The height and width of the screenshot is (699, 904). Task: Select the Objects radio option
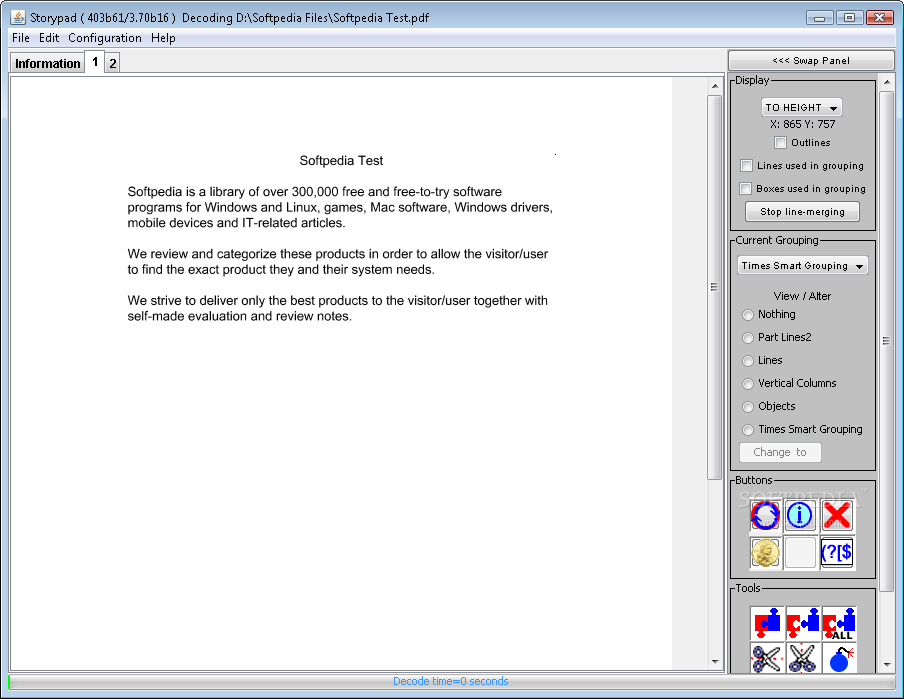pyautogui.click(x=748, y=407)
